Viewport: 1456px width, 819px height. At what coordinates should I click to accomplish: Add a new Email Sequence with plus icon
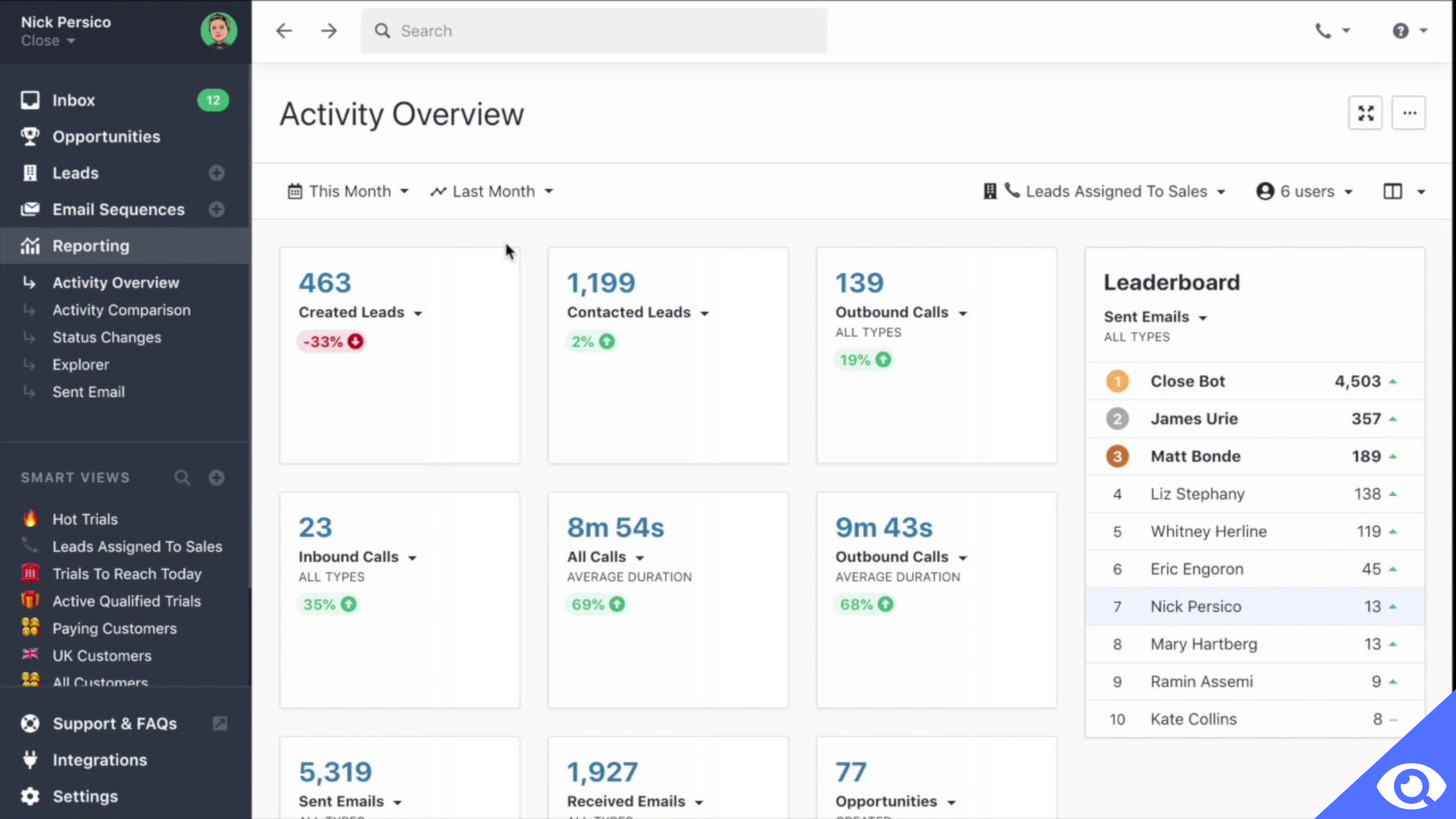[x=217, y=209]
